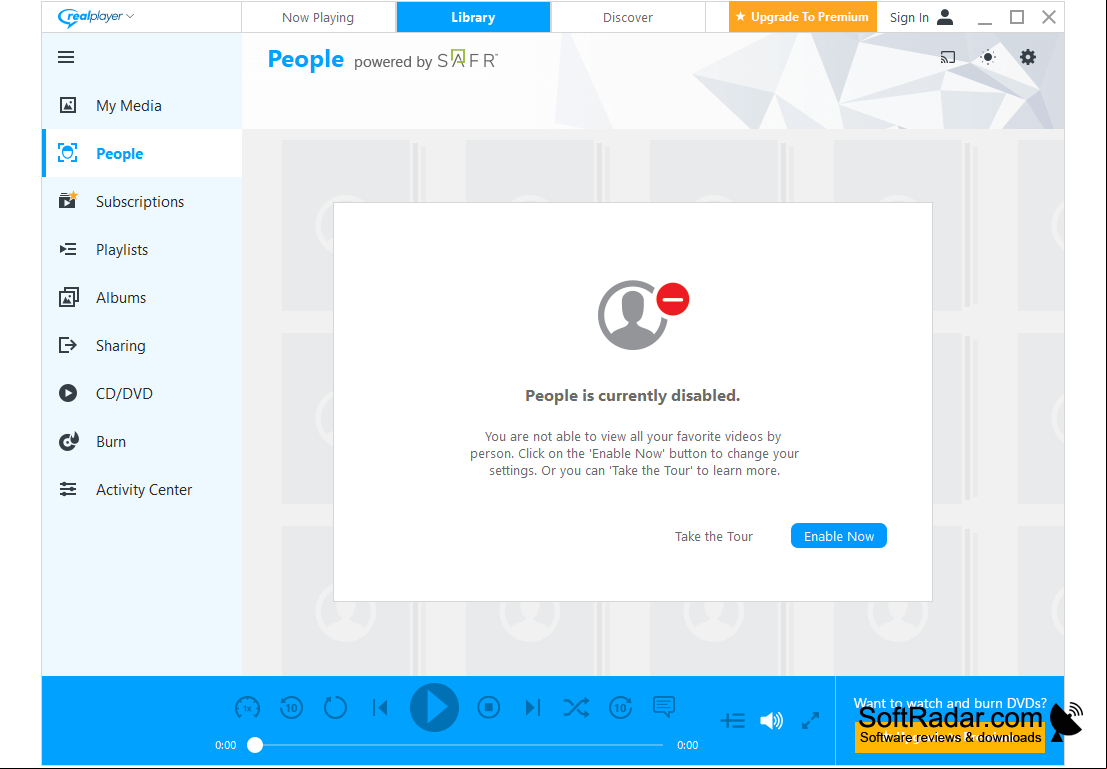Open Sharing section
1107x769 pixels.
click(x=142, y=345)
